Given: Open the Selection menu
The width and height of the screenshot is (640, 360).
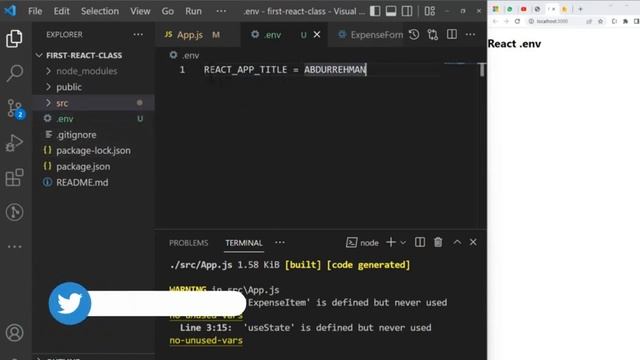Looking at the screenshot, I should [x=100, y=11].
